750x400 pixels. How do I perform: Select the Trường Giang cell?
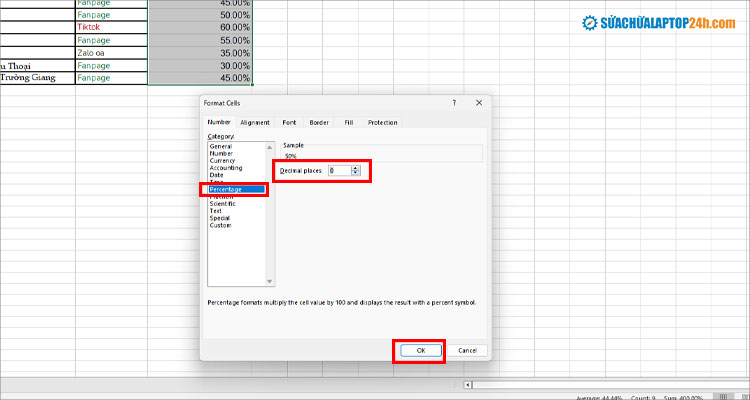(x=37, y=78)
